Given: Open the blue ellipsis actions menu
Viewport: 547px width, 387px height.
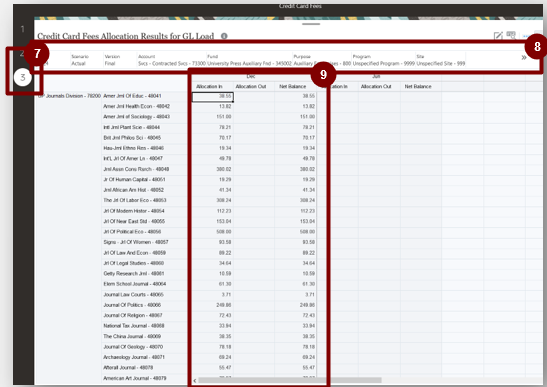Looking at the screenshot, I should 525,36.
